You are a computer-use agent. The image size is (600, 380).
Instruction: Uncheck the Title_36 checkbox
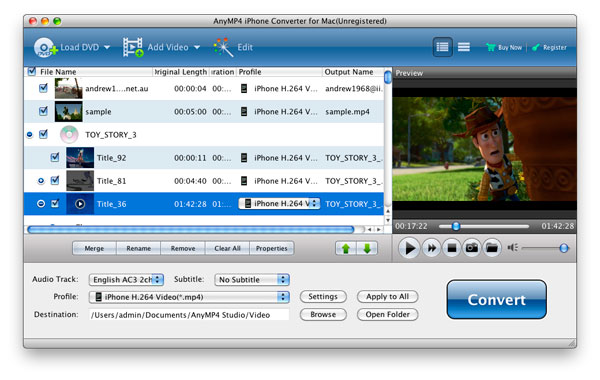(x=55, y=204)
